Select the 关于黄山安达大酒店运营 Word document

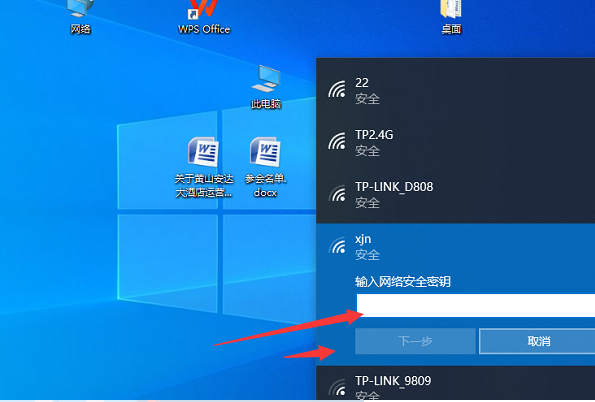point(204,167)
